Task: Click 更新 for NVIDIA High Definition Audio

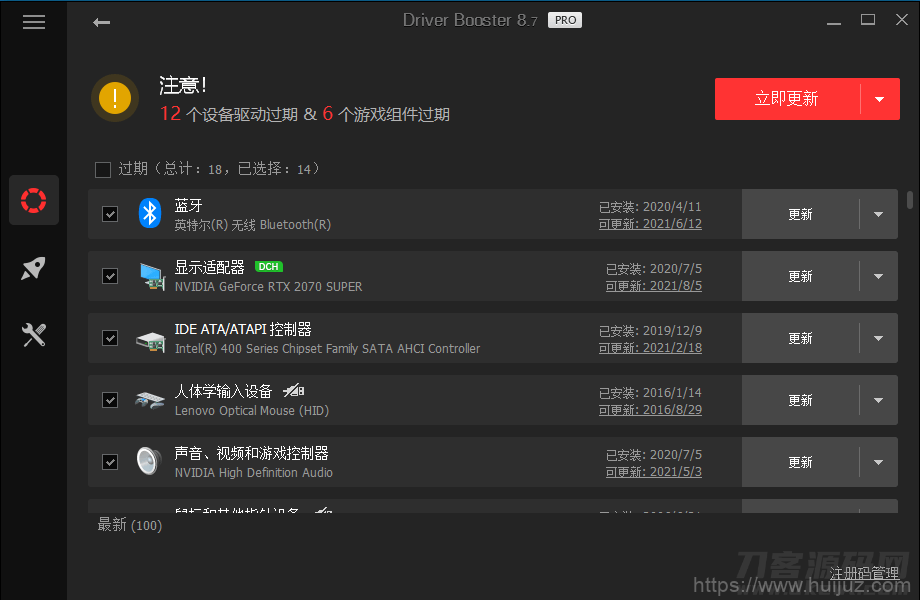Action: pos(800,462)
